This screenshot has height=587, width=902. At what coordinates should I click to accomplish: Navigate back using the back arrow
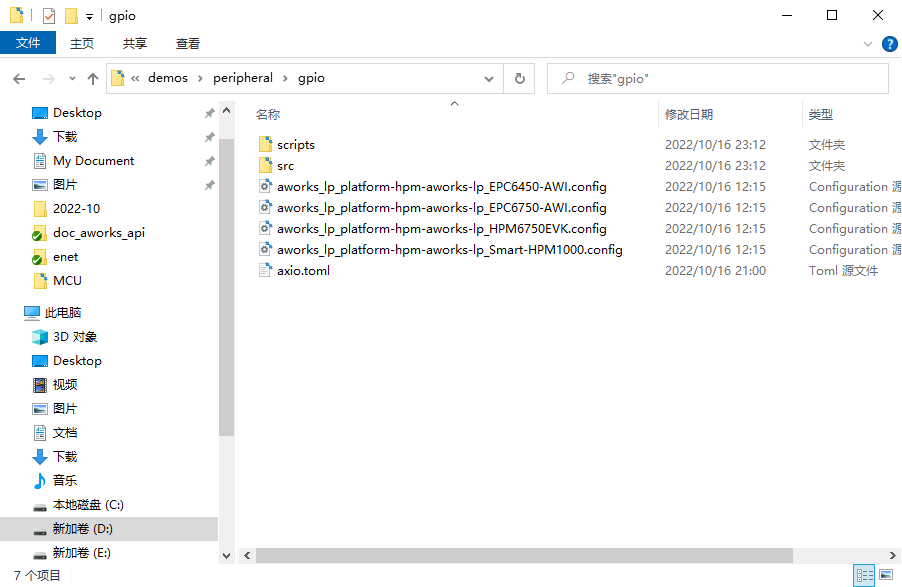[19, 77]
